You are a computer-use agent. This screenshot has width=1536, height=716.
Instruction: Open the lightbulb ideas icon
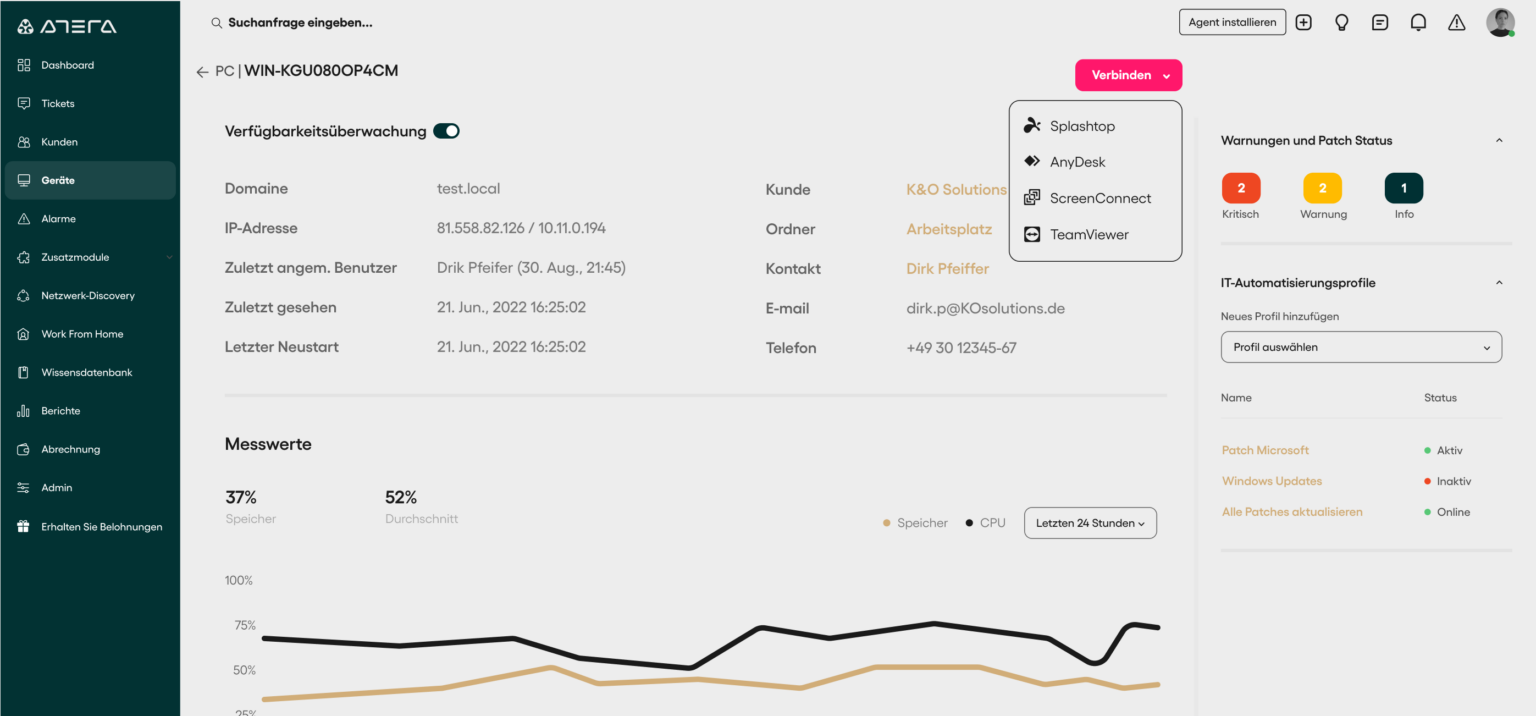[x=1341, y=21]
